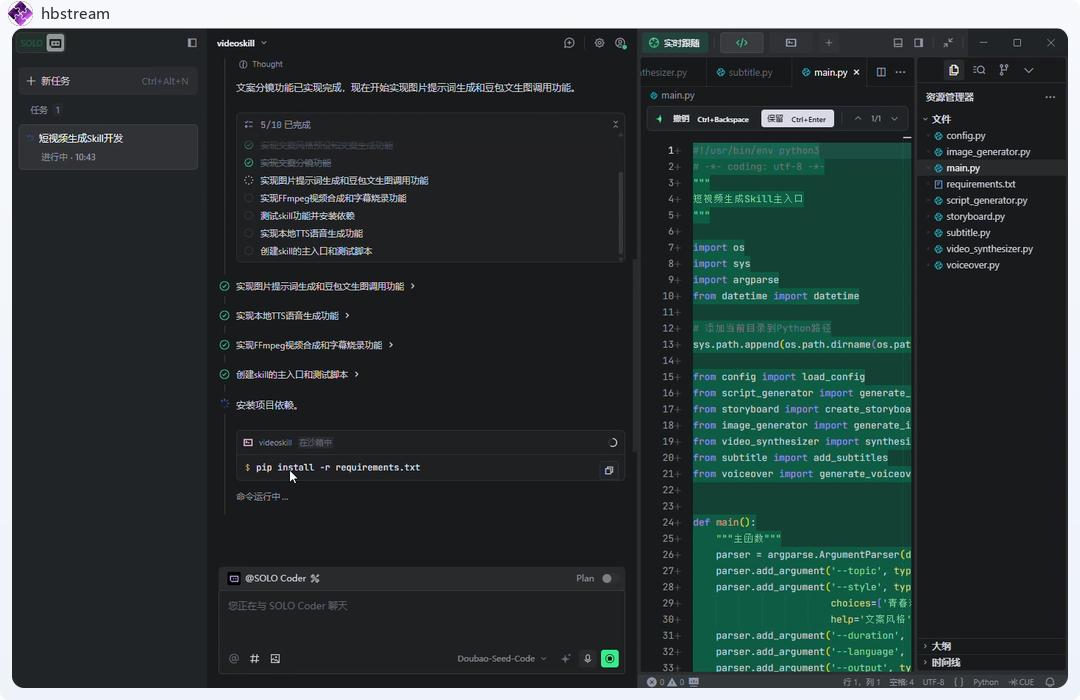1080x700 pixels.
Task: Open settings gear in chat header
Action: [599, 43]
